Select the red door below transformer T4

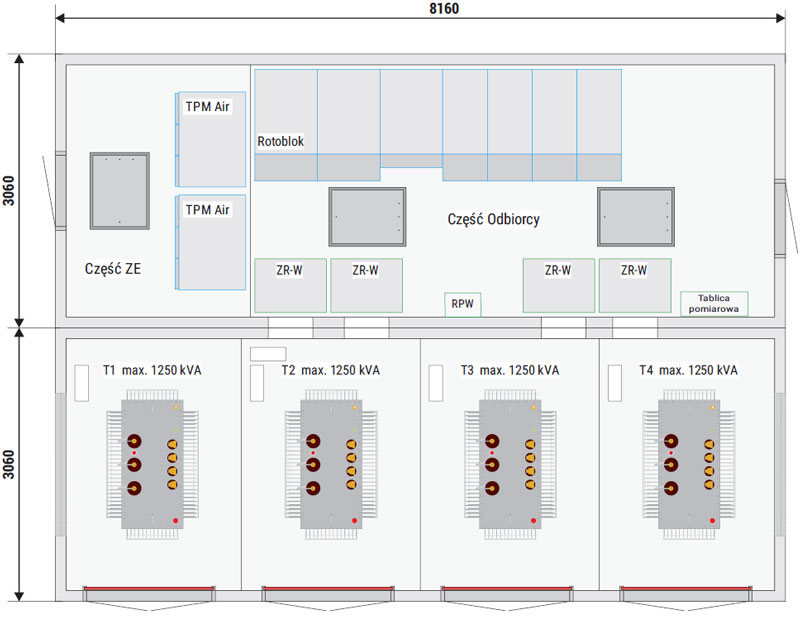(687, 594)
